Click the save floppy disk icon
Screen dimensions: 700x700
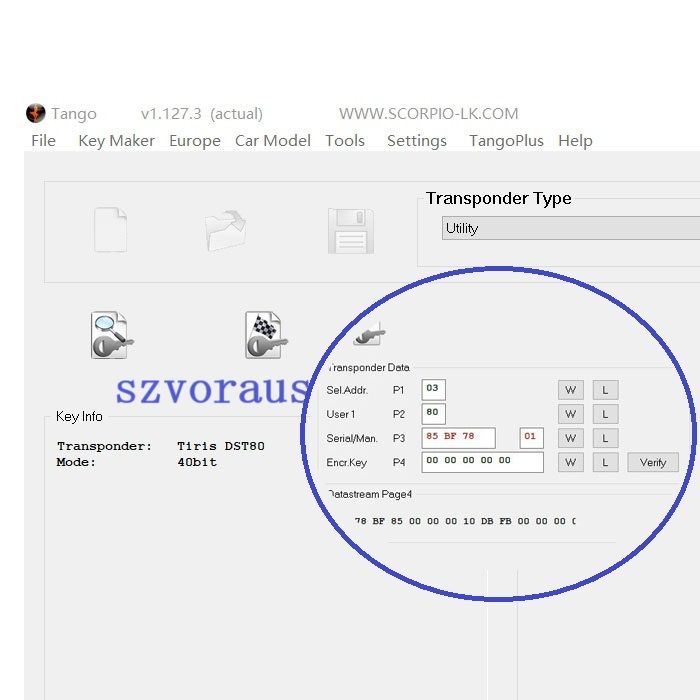(x=350, y=230)
